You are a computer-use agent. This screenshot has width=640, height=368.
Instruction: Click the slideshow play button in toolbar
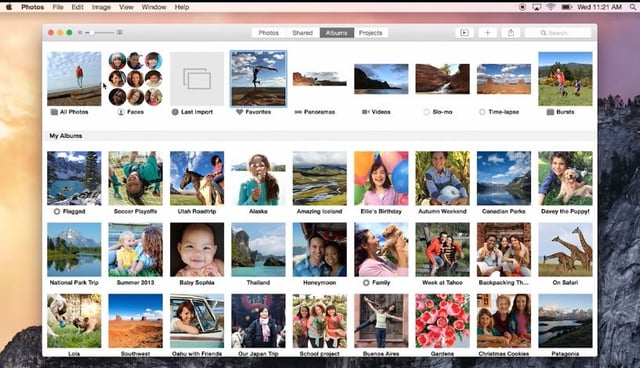pyautogui.click(x=464, y=33)
